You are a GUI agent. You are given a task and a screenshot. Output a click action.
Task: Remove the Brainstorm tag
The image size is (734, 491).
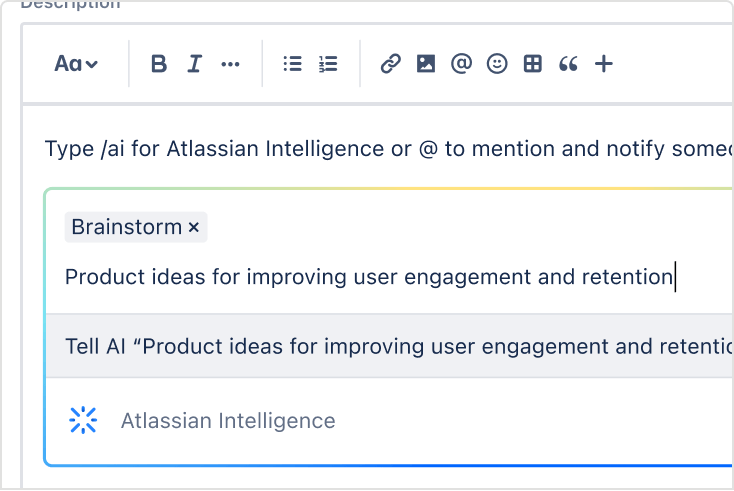tap(194, 227)
